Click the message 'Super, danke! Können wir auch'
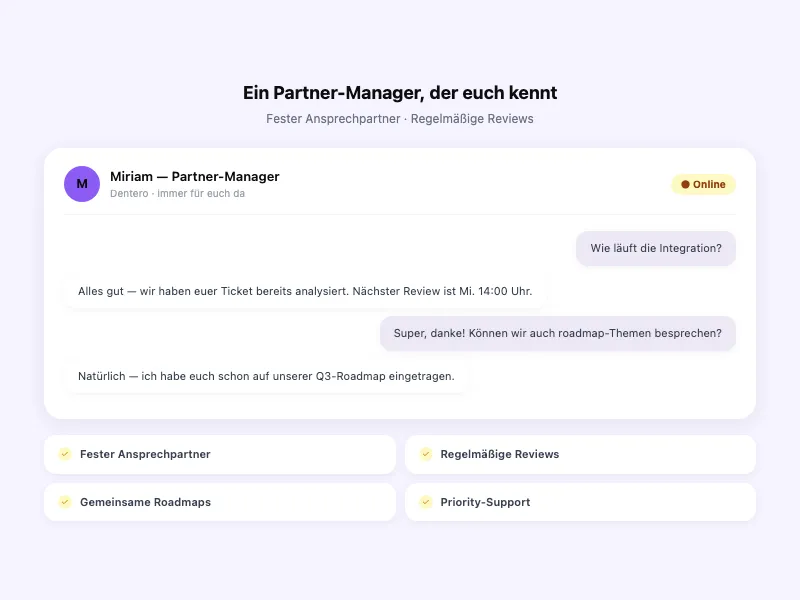 pyautogui.click(x=558, y=334)
